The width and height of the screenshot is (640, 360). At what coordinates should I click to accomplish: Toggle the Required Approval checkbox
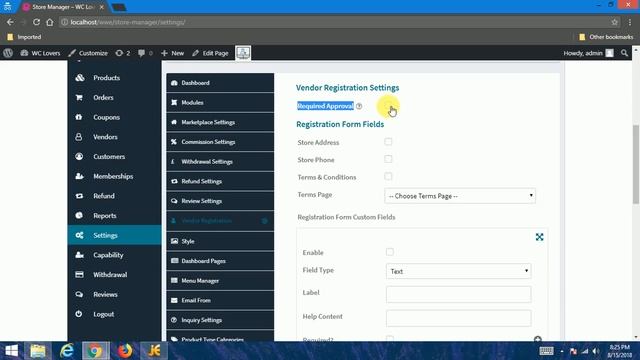[x=388, y=106]
